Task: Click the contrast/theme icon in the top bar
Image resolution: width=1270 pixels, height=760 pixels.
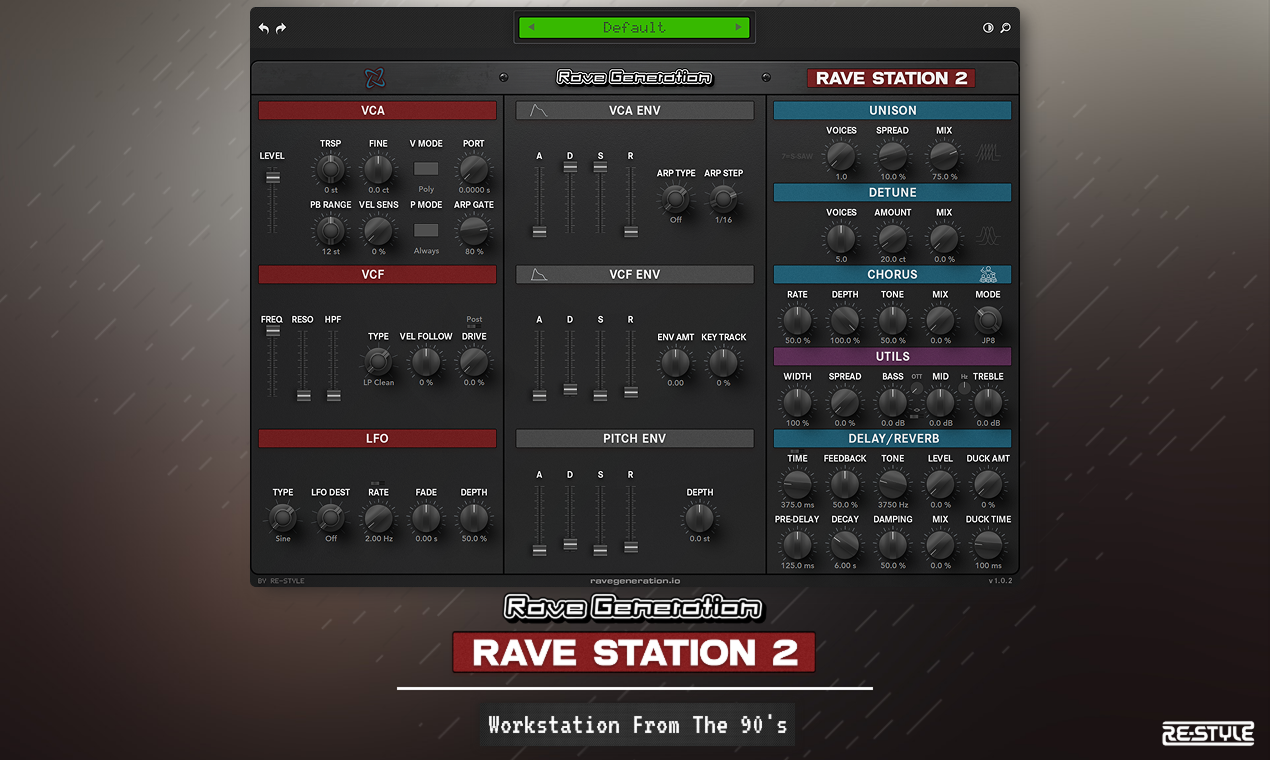Action: tap(987, 28)
